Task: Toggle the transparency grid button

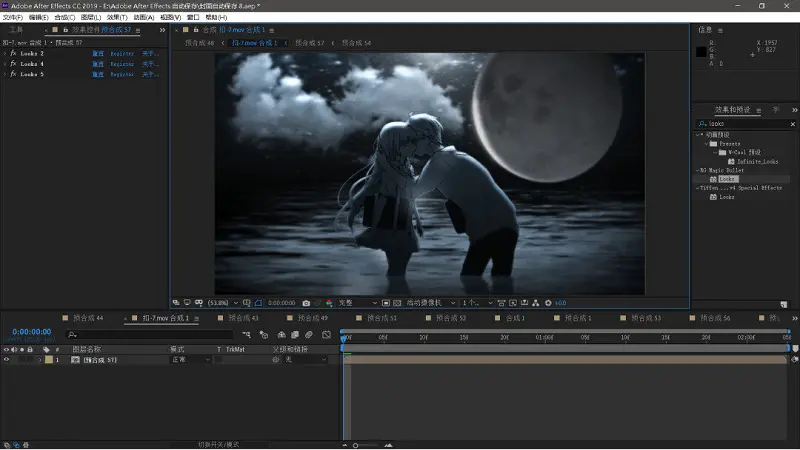Action: point(397,303)
